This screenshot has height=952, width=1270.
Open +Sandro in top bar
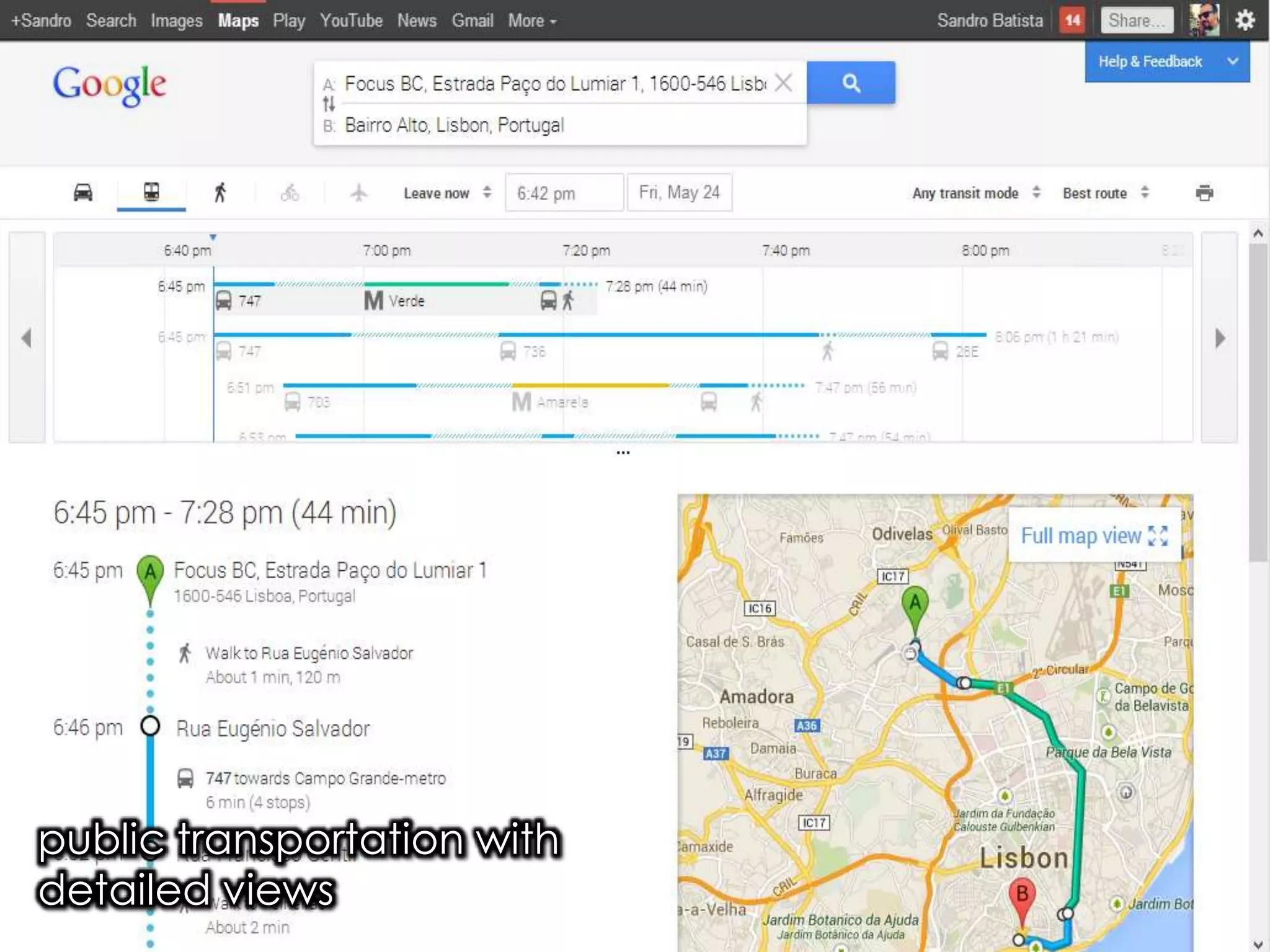click(41, 20)
